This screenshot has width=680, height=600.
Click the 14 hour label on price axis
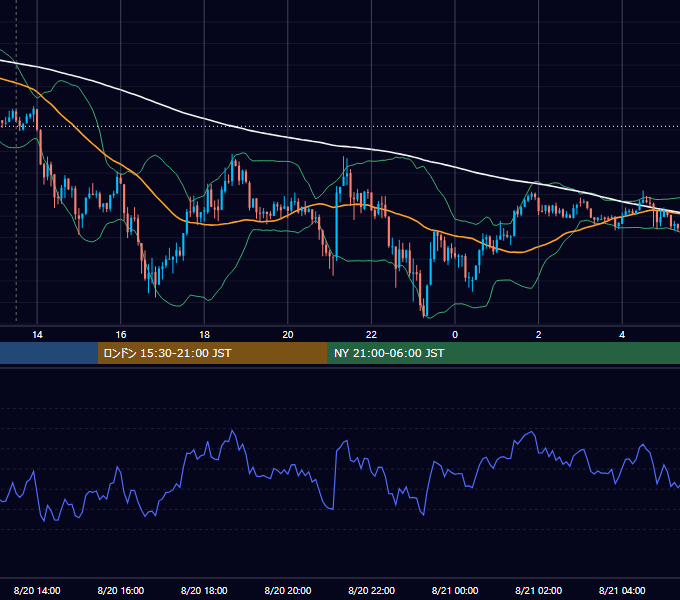[x=37, y=335]
